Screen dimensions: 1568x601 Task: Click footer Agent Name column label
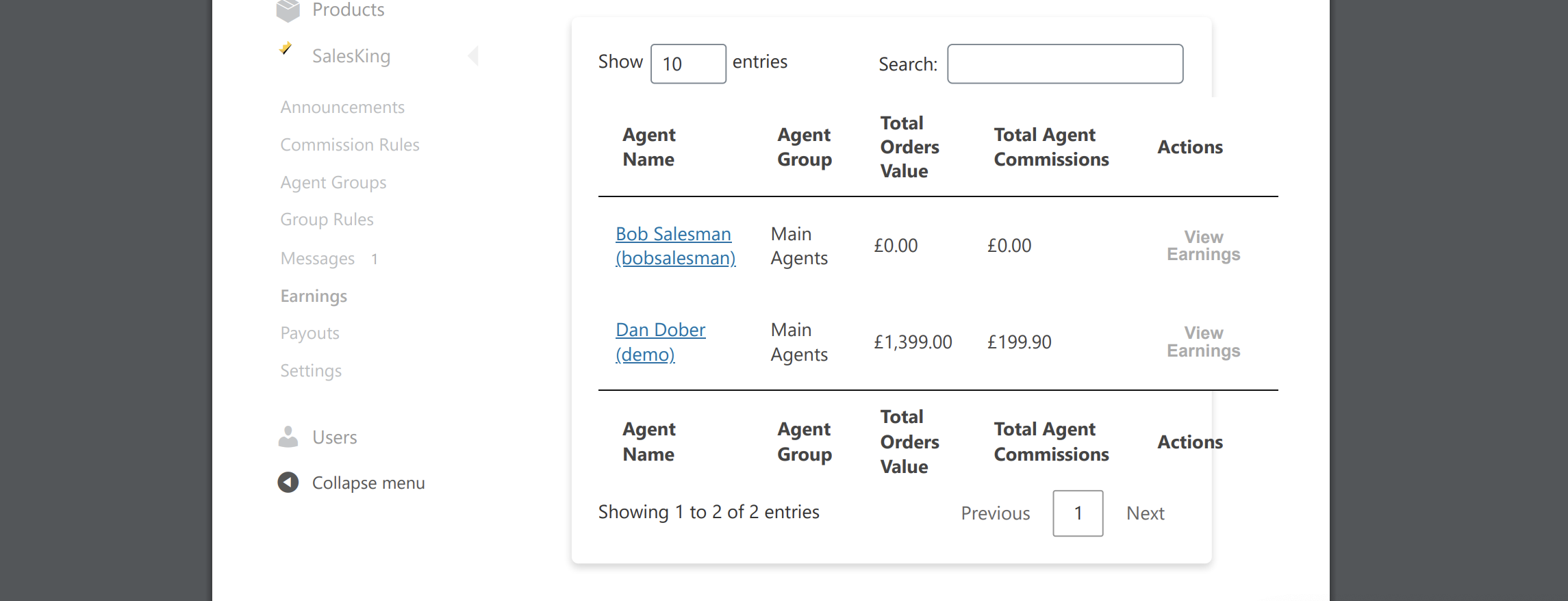(x=649, y=442)
